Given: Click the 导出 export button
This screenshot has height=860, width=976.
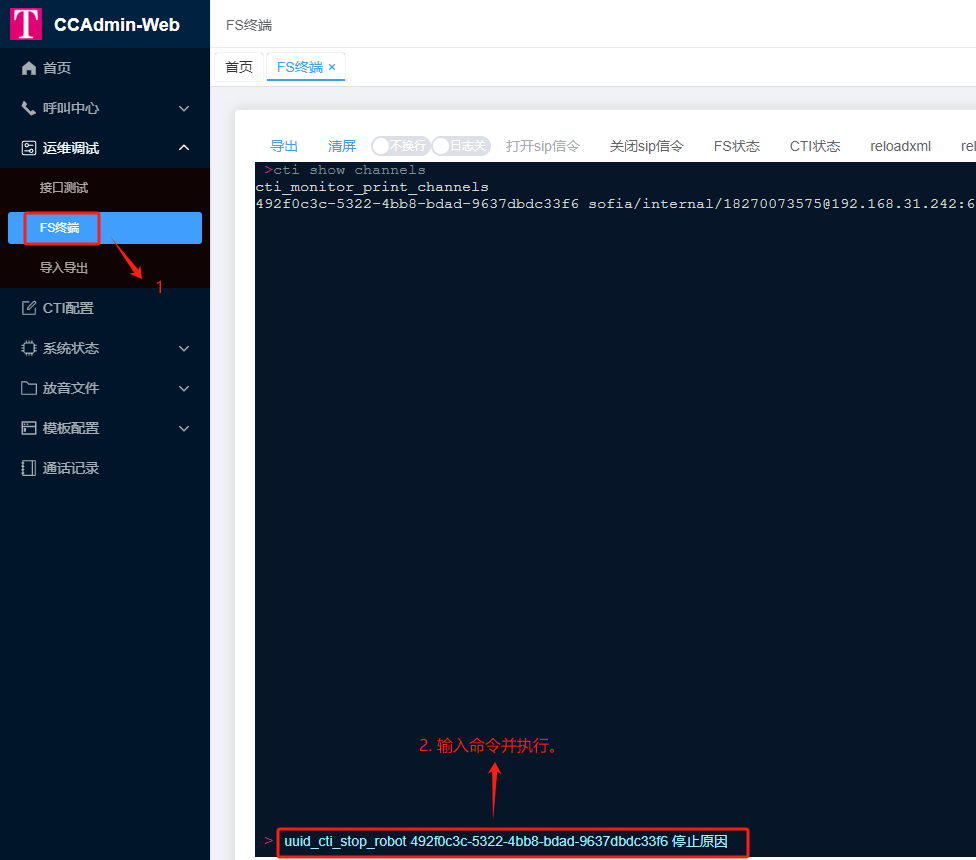Looking at the screenshot, I should [x=284, y=146].
